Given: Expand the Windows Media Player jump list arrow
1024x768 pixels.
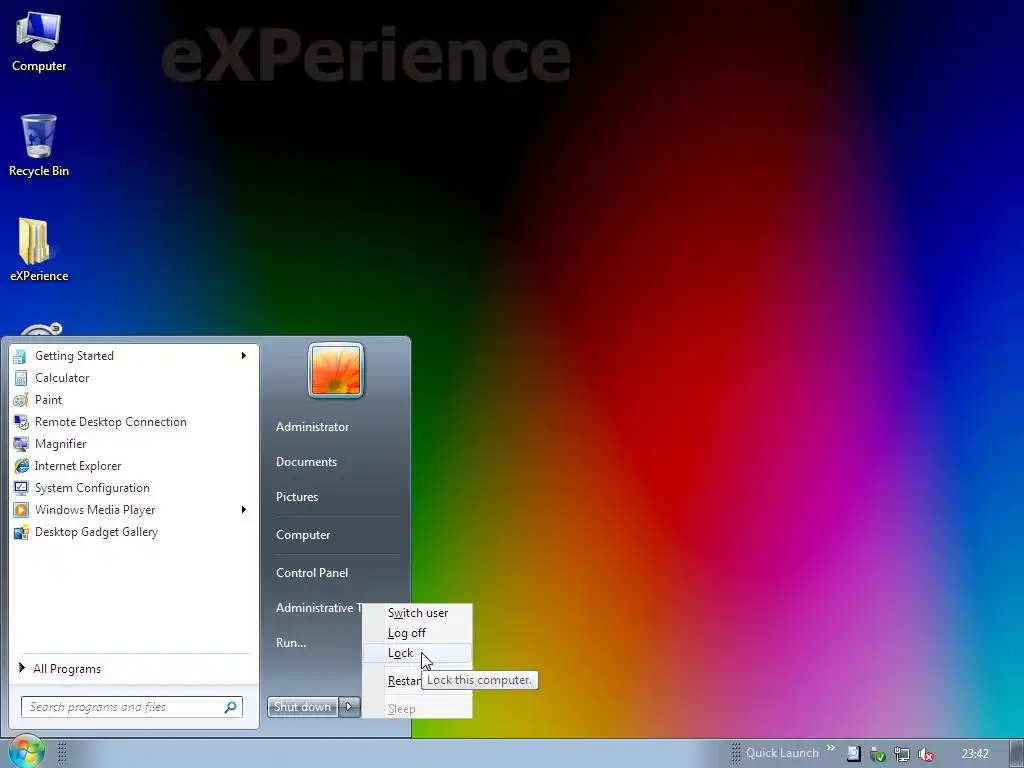Looking at the screenshot, I should pyautogui.click(x=244, y=510).
